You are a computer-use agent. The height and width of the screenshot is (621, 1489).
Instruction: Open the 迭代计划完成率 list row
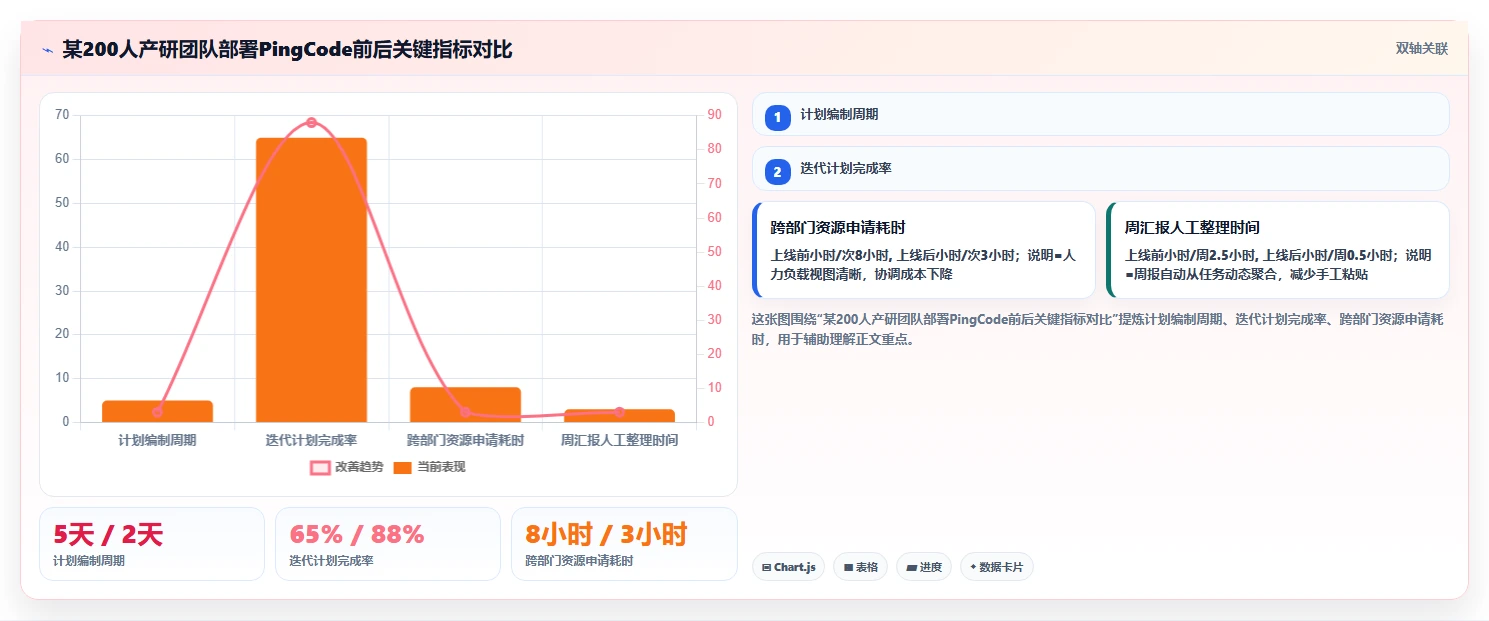1100,169
